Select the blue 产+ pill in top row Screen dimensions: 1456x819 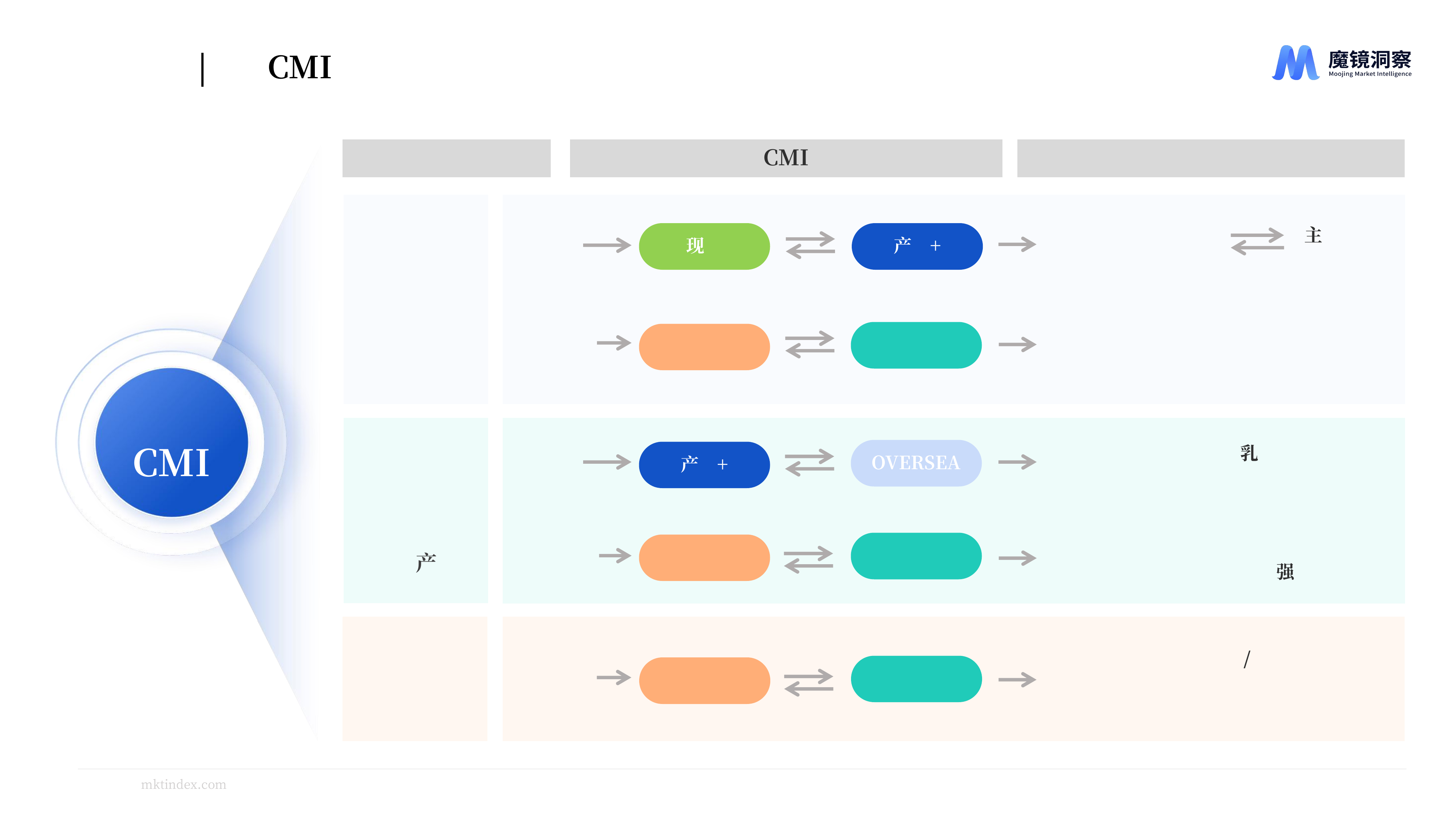(x=917, y=246)
